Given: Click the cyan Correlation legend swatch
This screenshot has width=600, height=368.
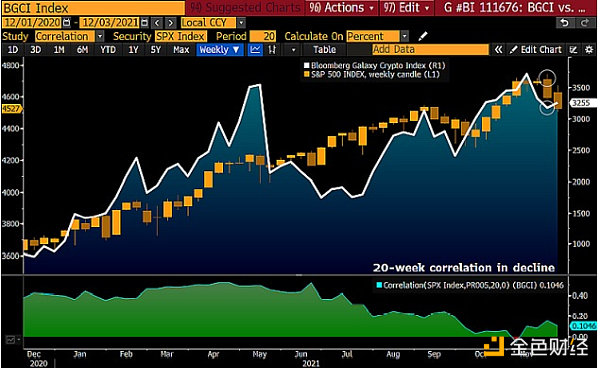Looking at the screenshot, I should [379, 285].
